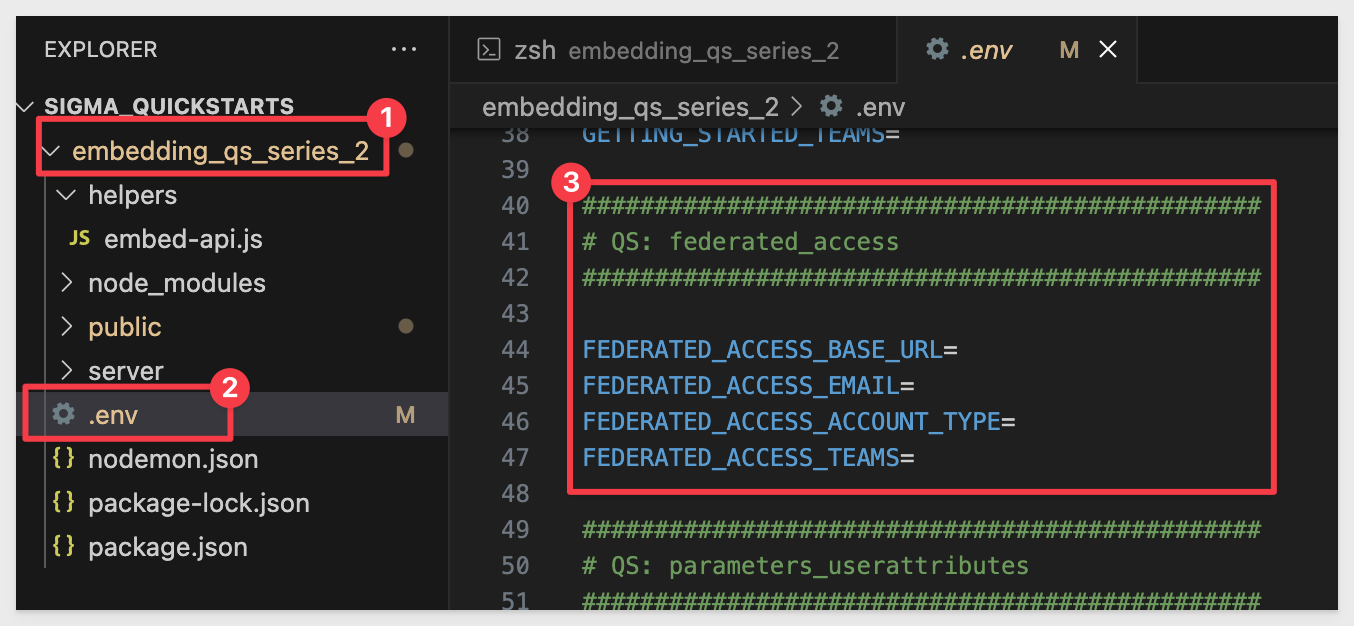1354x626 pixels.
Task: Click gear icon in breadcrumb .env
Action: 831,106
